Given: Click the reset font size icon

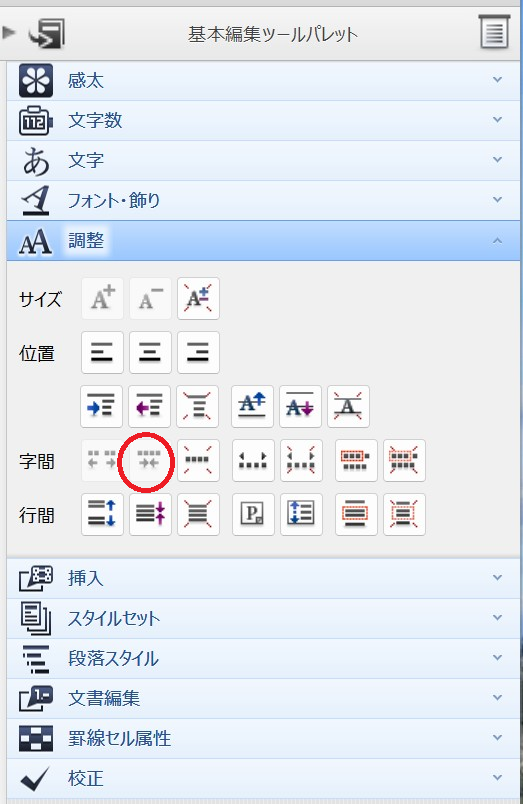Looking at the screenshot, I should click(x=198, y=298).
